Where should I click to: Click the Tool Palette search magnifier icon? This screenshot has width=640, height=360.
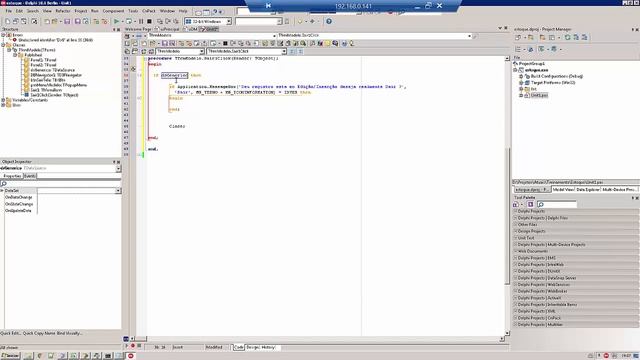click(x=541, y=204)
